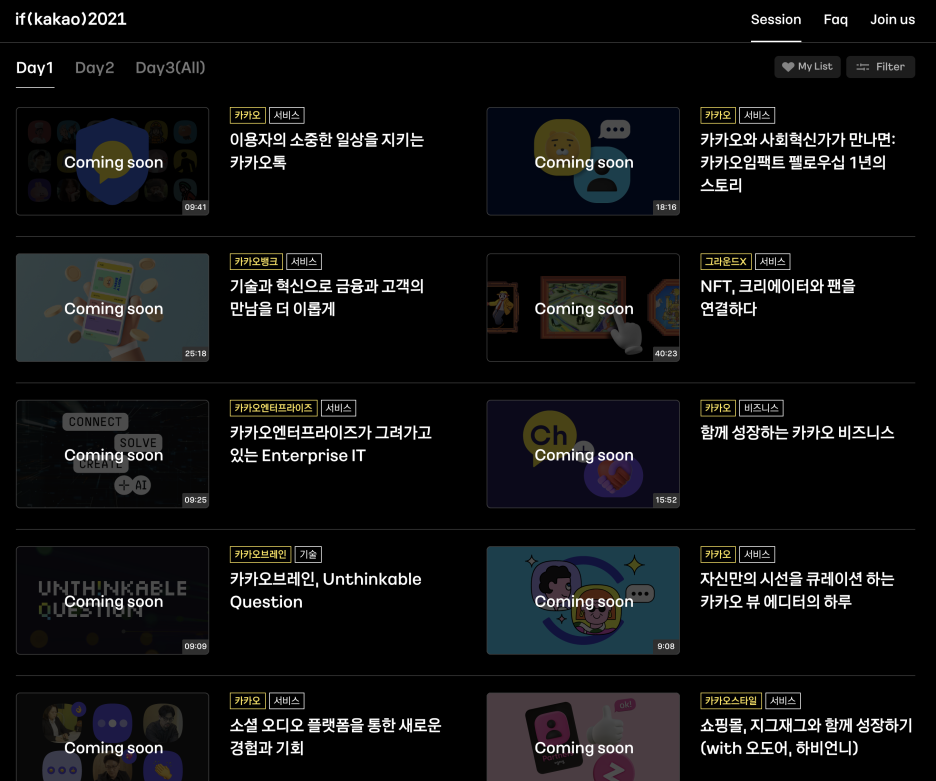Click the 비즈니스 category tag

point(761,408)
